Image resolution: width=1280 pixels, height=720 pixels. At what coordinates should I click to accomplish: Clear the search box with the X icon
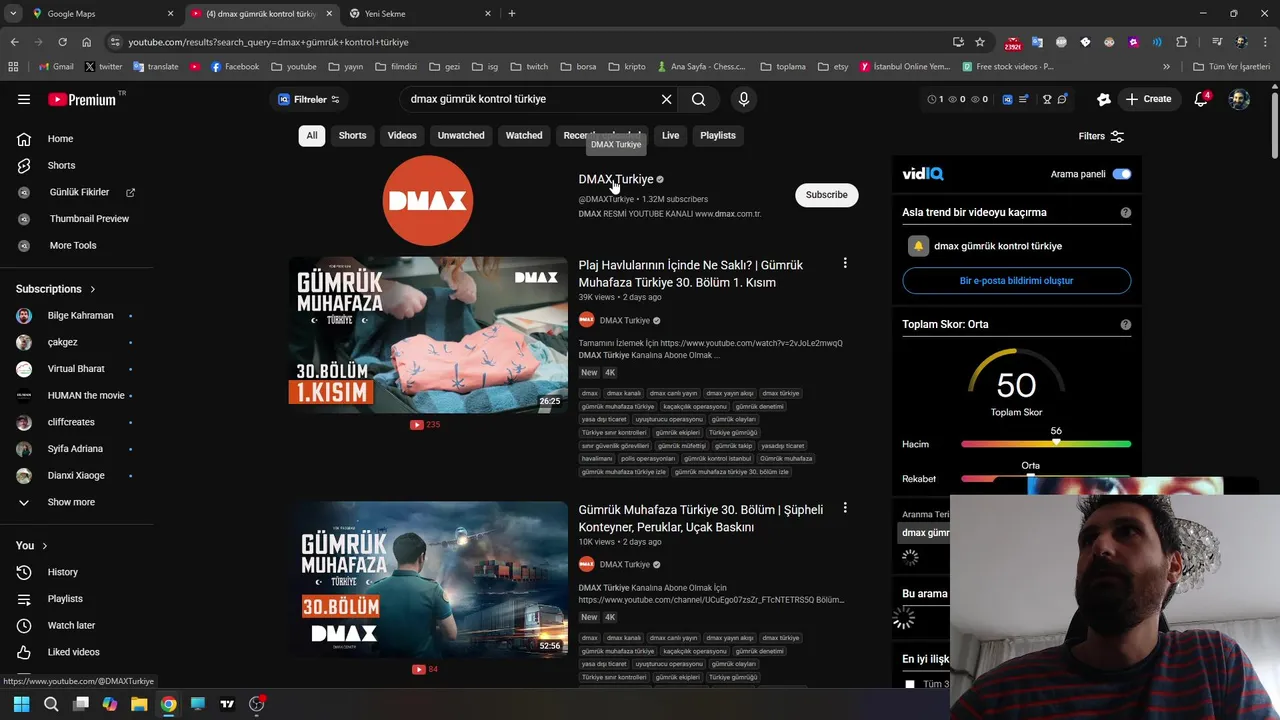666,99
